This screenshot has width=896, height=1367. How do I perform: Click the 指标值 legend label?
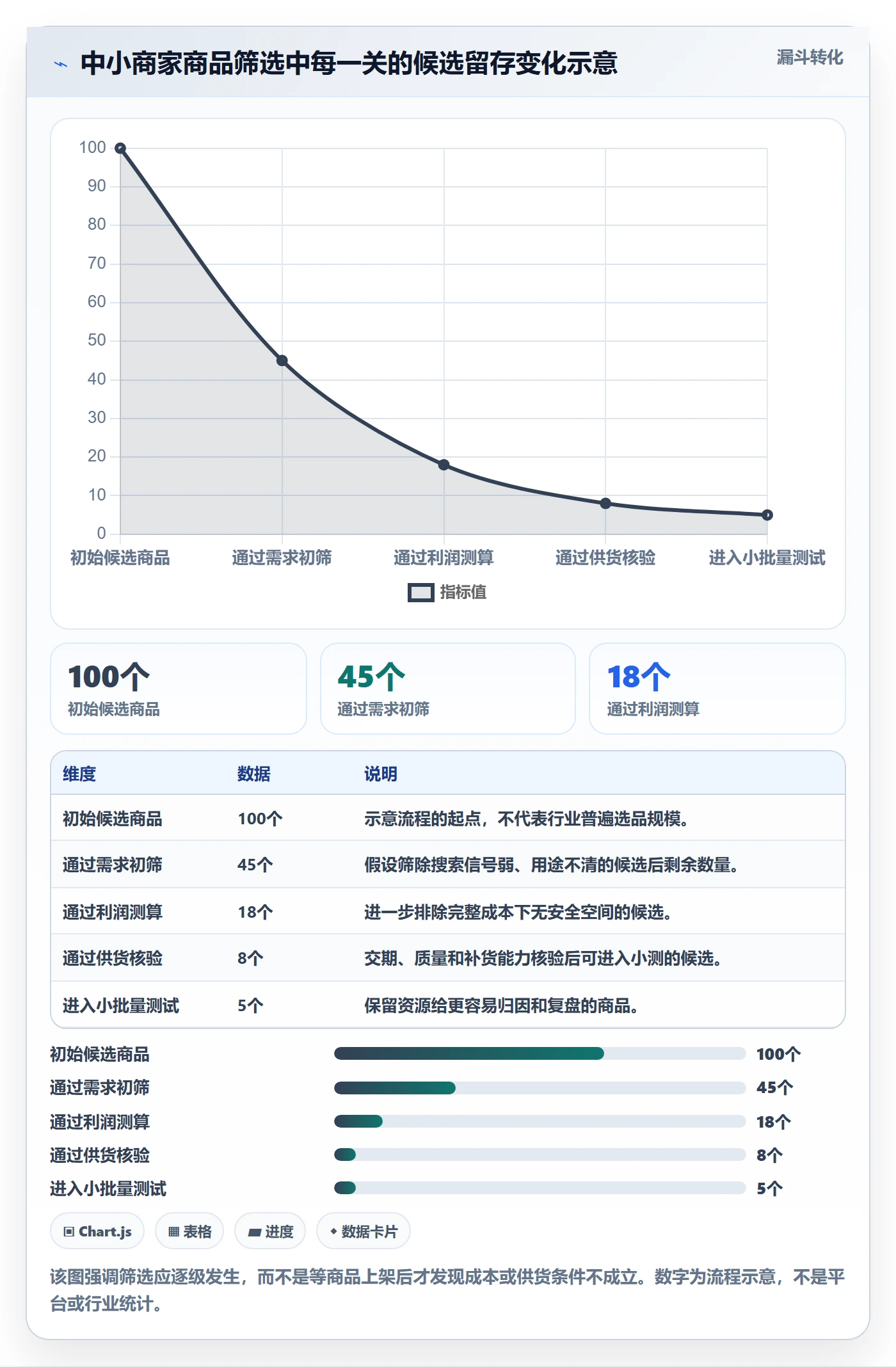(x=463, y=592)
